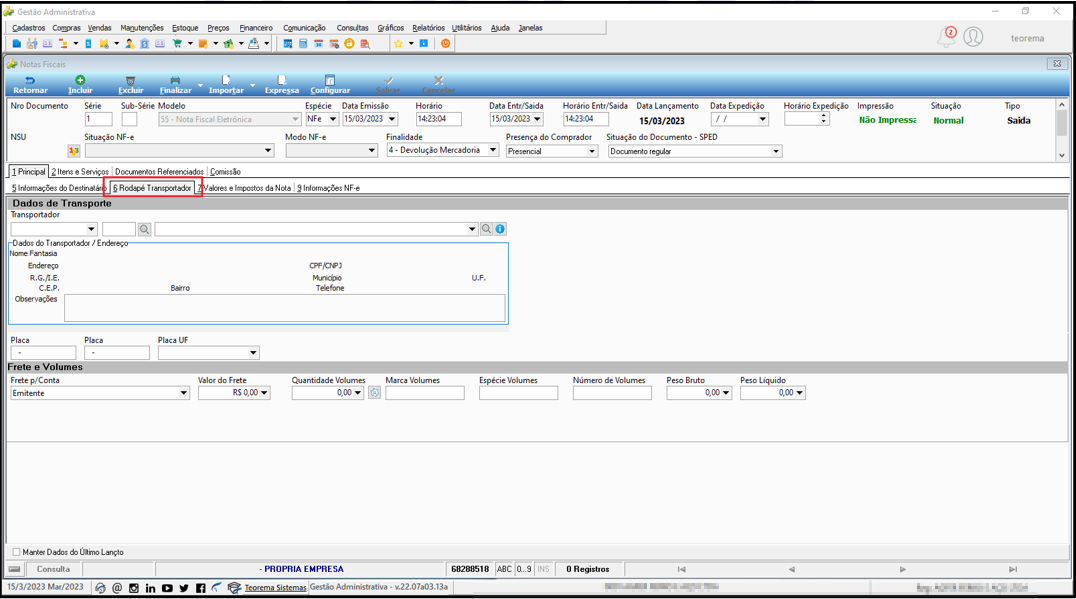Go to the first record navigation button

(681, 569)
